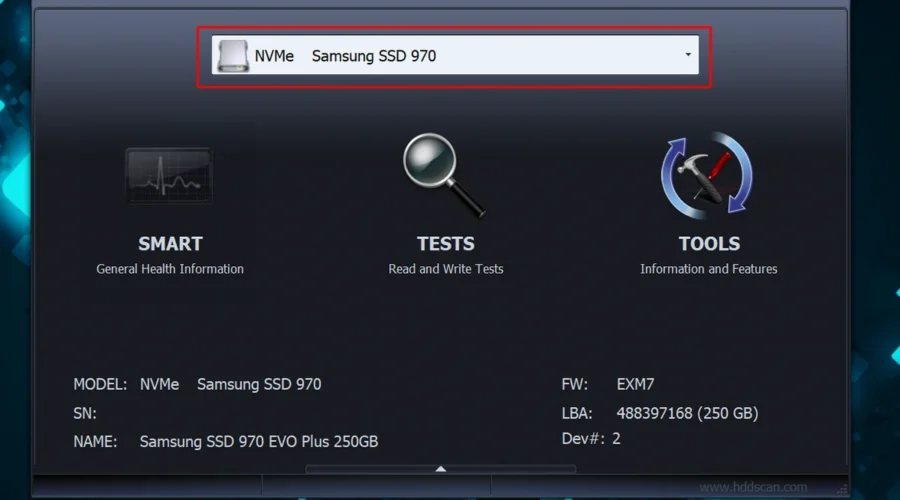
Task: Open the TESTS magnifying glass icon
Action: point(444,176)
